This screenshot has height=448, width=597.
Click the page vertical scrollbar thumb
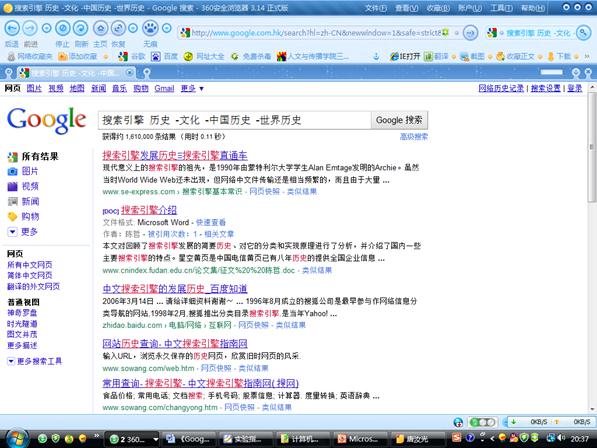592,147
